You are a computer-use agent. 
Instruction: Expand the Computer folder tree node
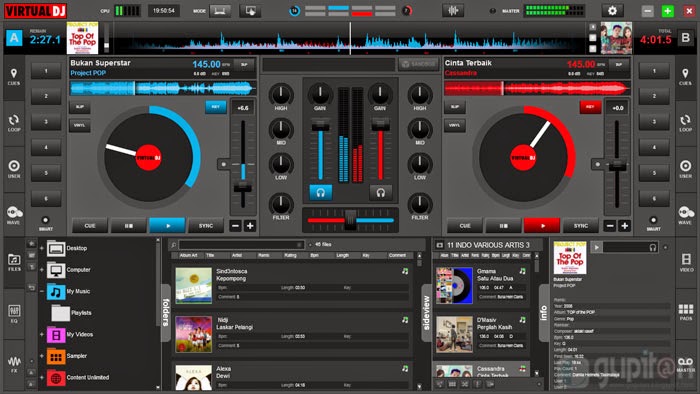(x=42, y=270)
